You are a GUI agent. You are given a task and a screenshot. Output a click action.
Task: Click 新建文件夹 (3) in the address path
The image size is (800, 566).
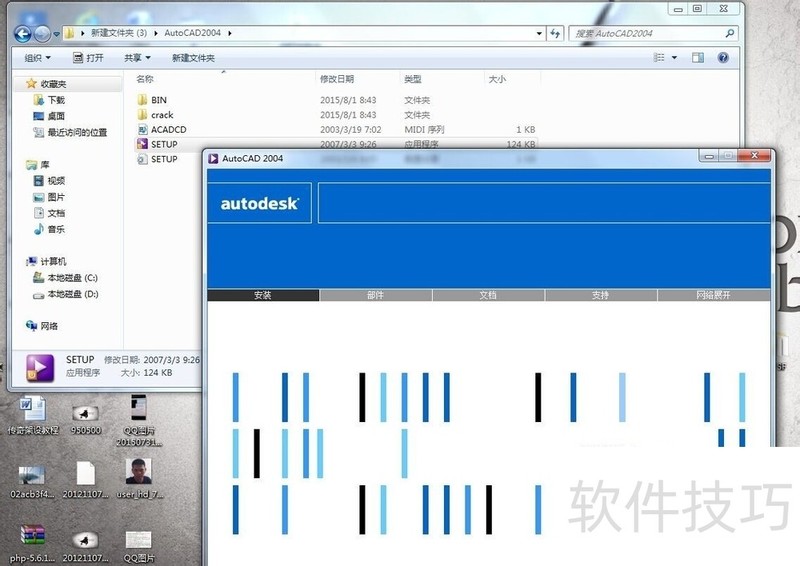119,33
